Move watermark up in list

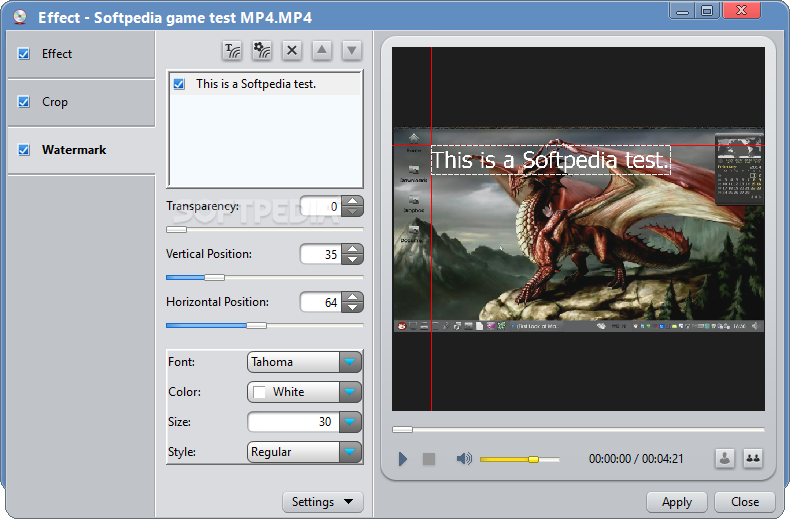(x=322, y=50)
